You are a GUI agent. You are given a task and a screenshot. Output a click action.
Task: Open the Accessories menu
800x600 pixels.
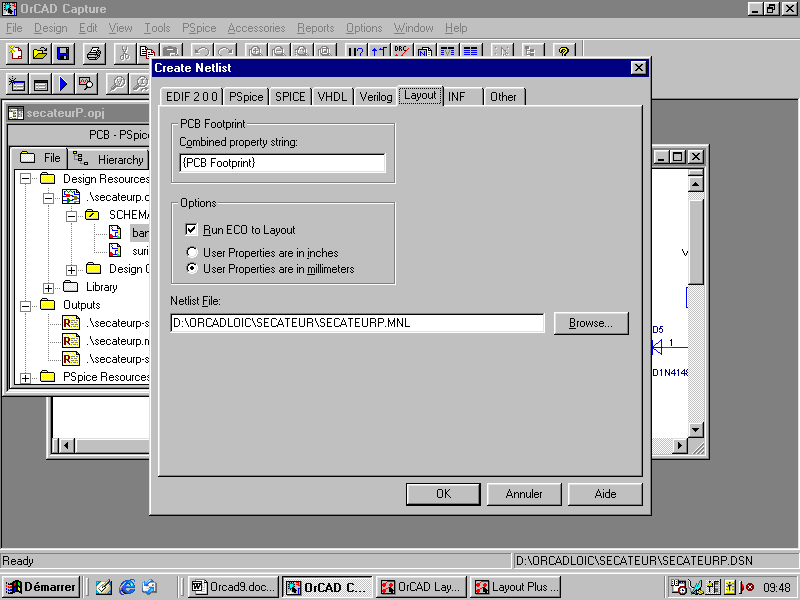256,28
